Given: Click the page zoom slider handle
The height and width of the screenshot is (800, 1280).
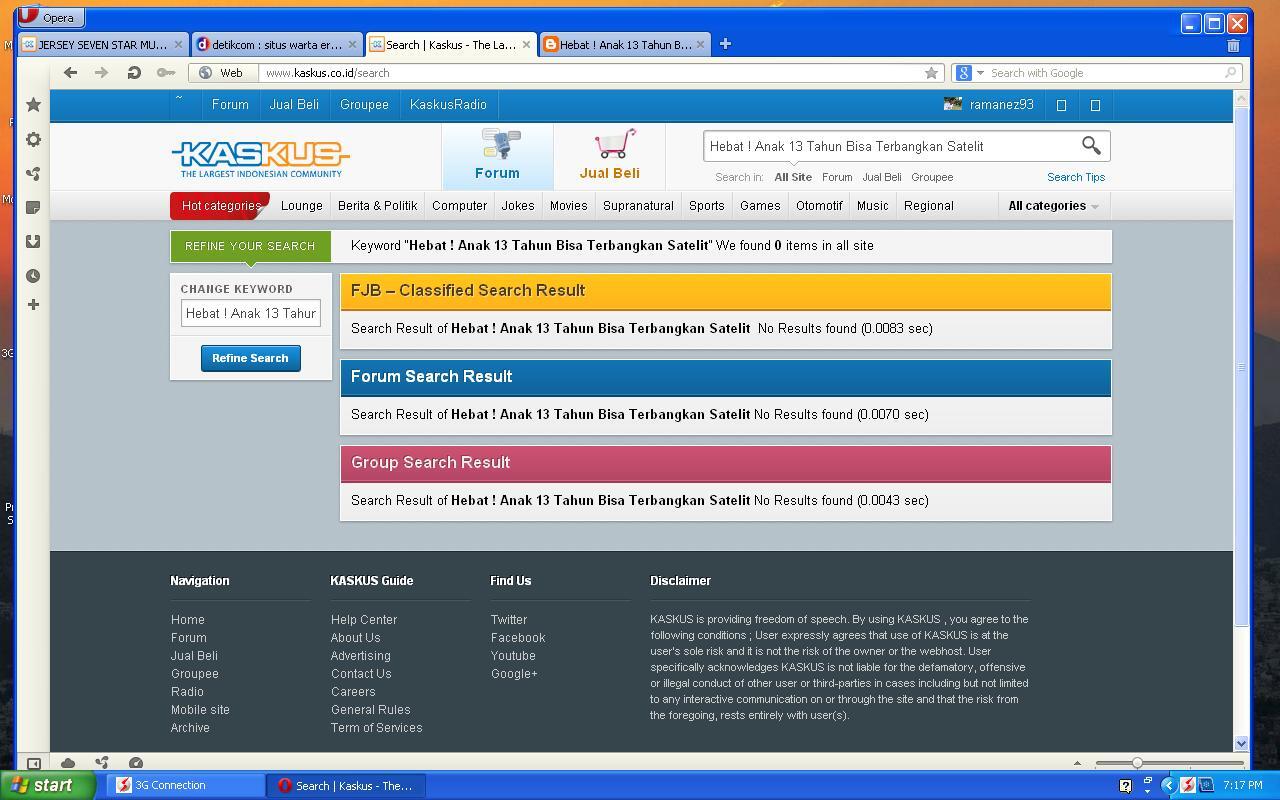Looking at the screenshot, I should pos(1137,763).
